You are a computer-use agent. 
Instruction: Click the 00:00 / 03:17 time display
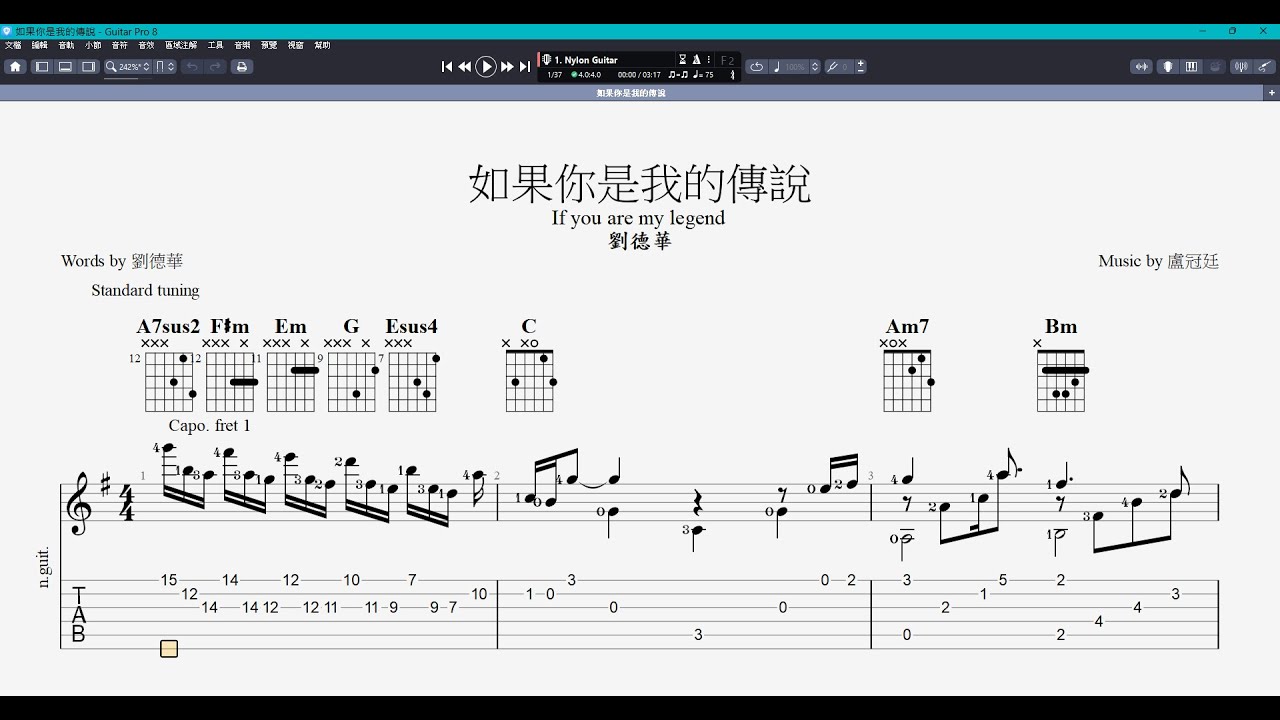[x=640, y=75]
